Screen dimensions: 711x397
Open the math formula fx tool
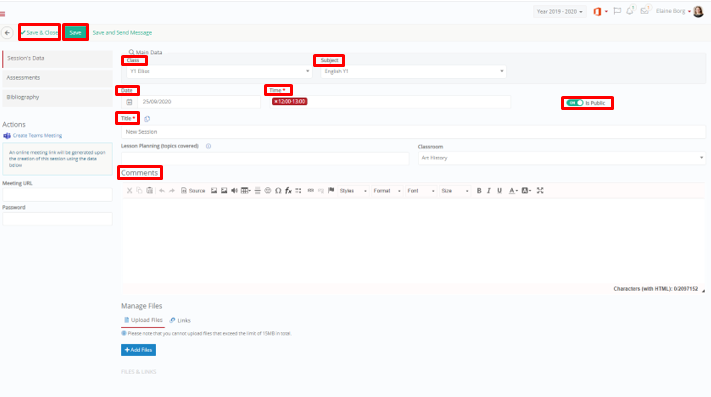288,191
